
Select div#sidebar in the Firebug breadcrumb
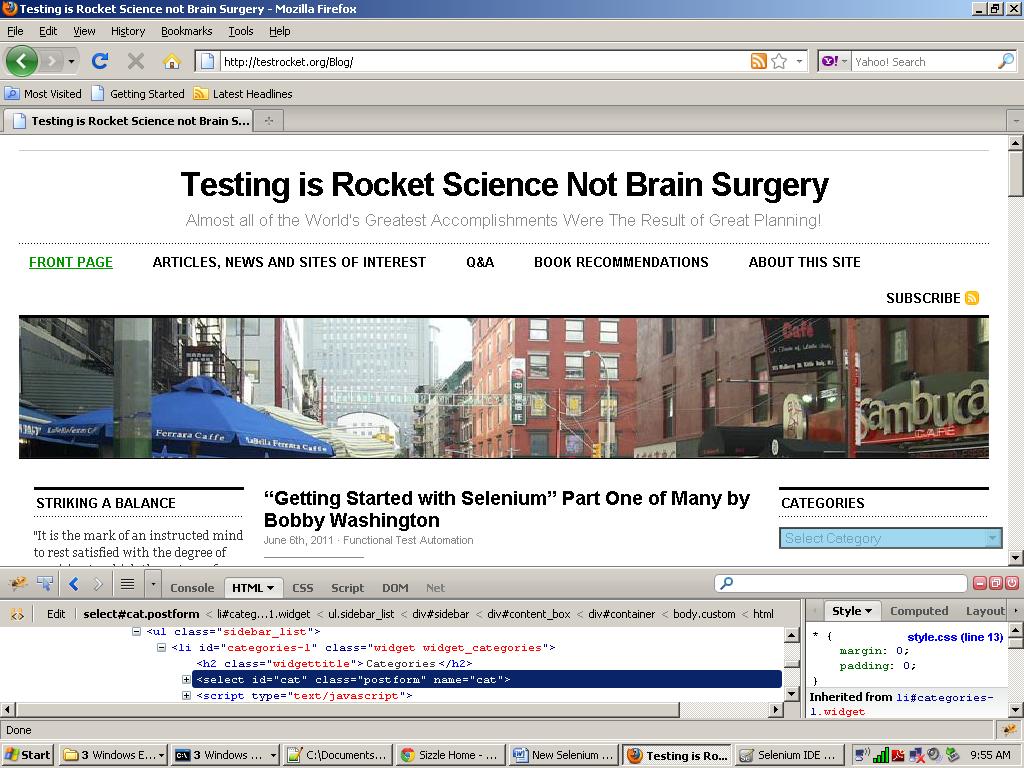click(x=441, y=614)
